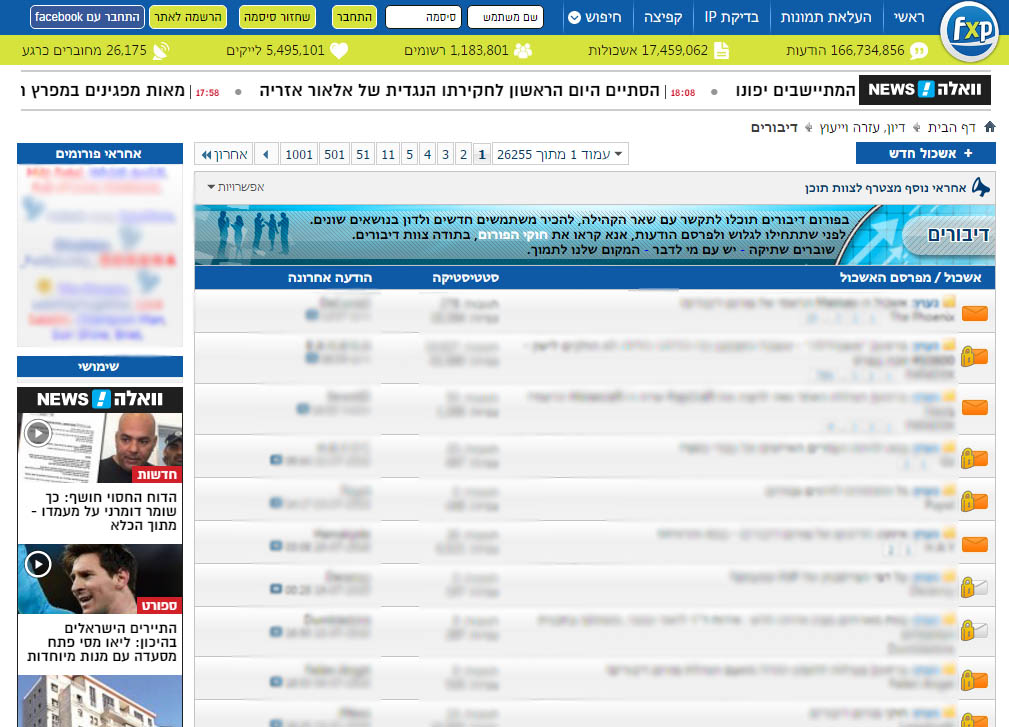Open the page selector dropdown

tap(560, 154)
